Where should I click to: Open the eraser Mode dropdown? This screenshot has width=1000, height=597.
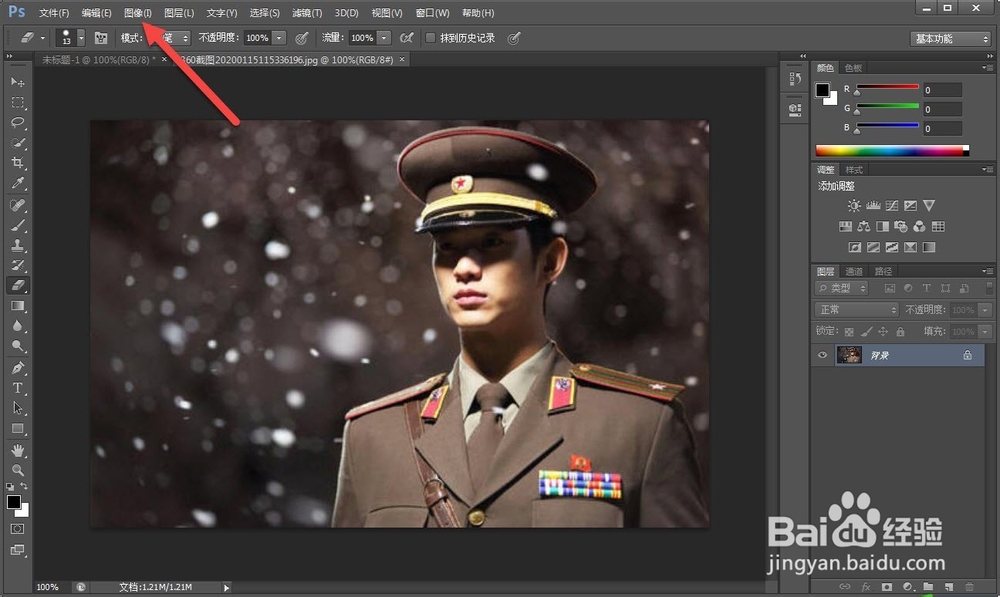(x=174, y=38)
